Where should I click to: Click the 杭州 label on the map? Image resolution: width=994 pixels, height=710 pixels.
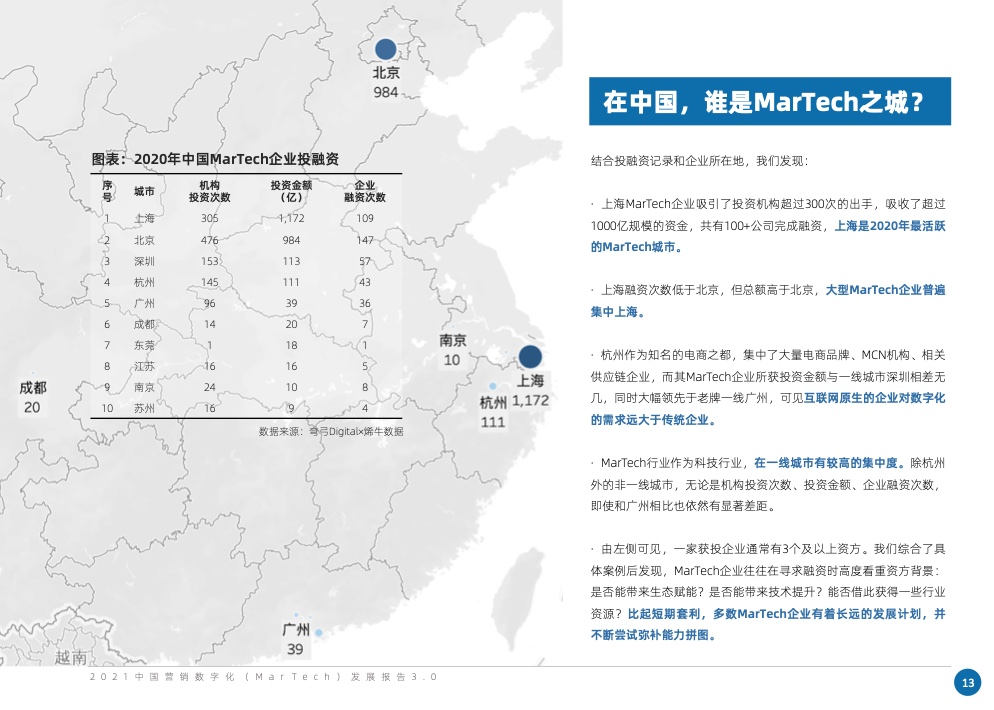coord(493,403)
